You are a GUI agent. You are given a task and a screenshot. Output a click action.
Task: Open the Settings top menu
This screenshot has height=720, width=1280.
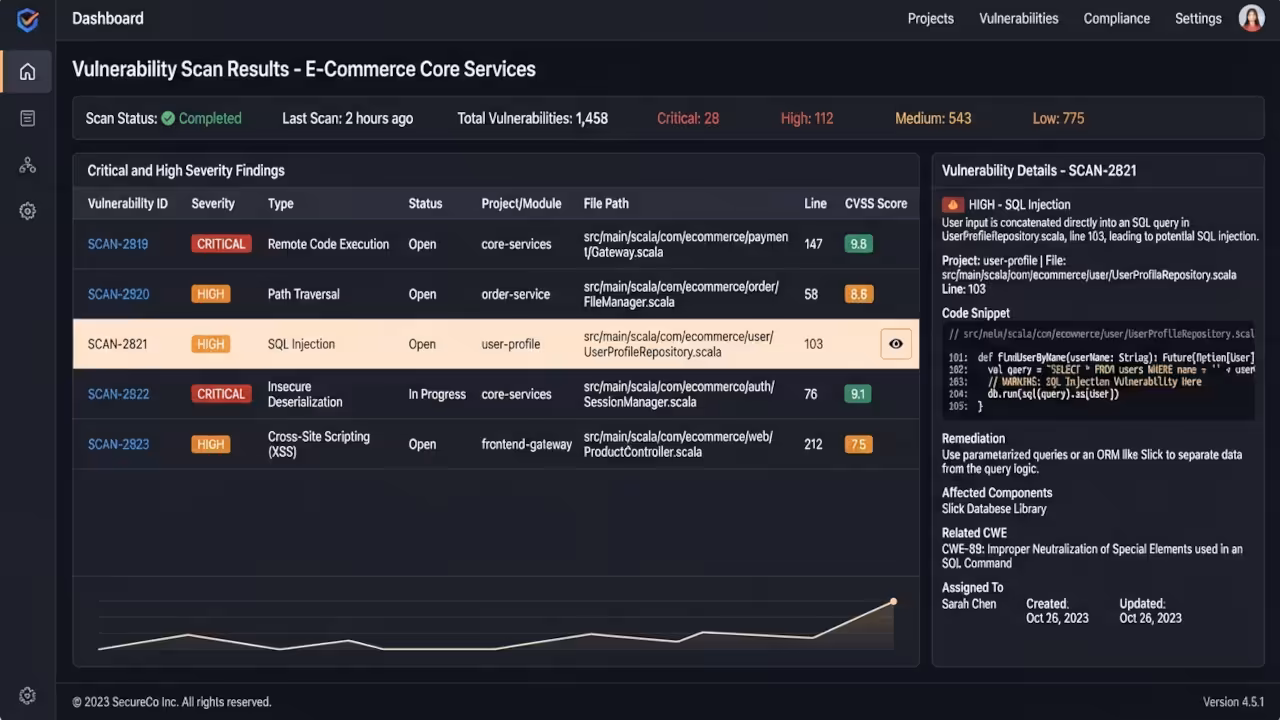pyautogui.click(x=1198, y=18)
